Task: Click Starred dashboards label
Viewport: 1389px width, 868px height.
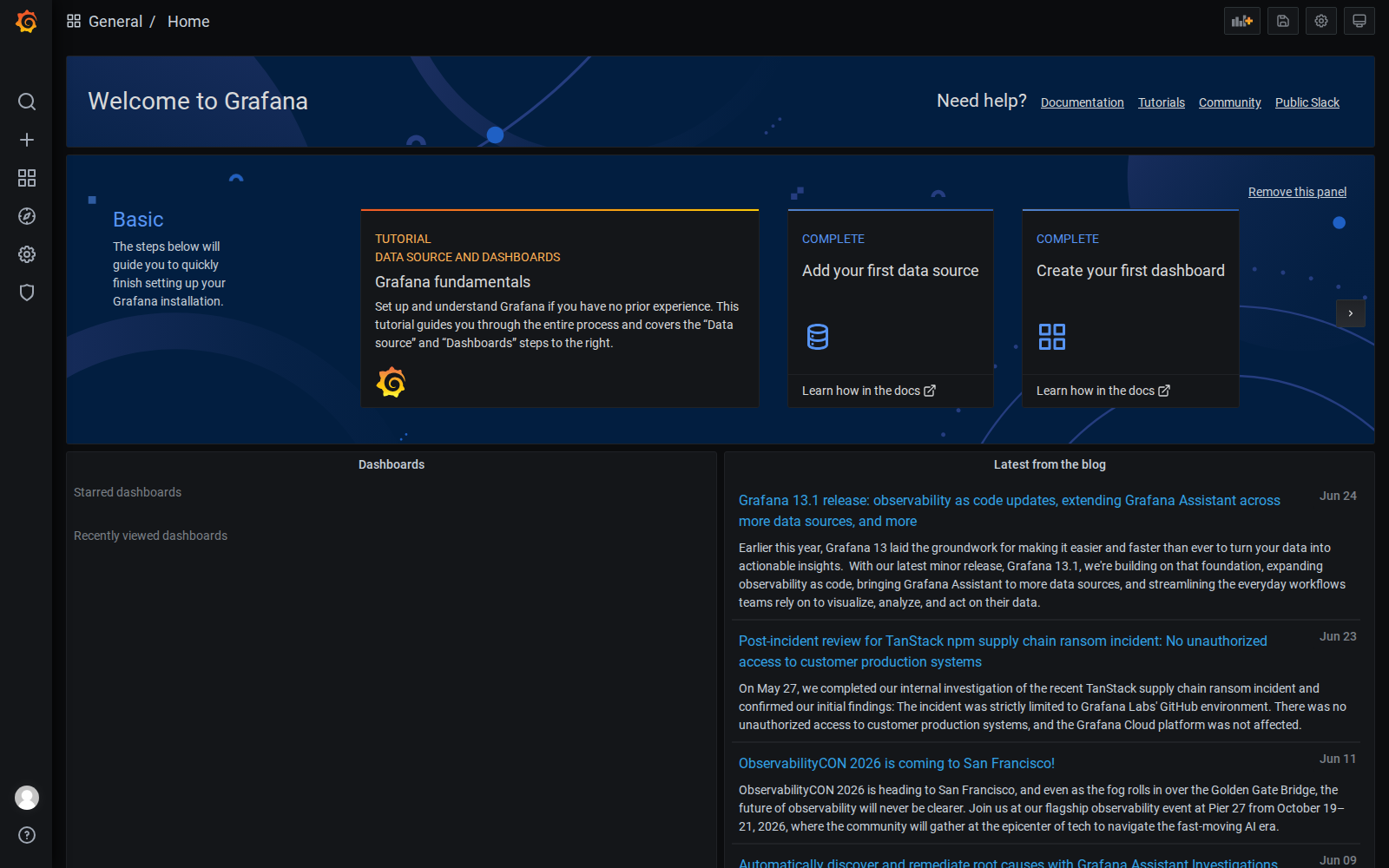Action: pyautogui.click(x=128, y=492)
